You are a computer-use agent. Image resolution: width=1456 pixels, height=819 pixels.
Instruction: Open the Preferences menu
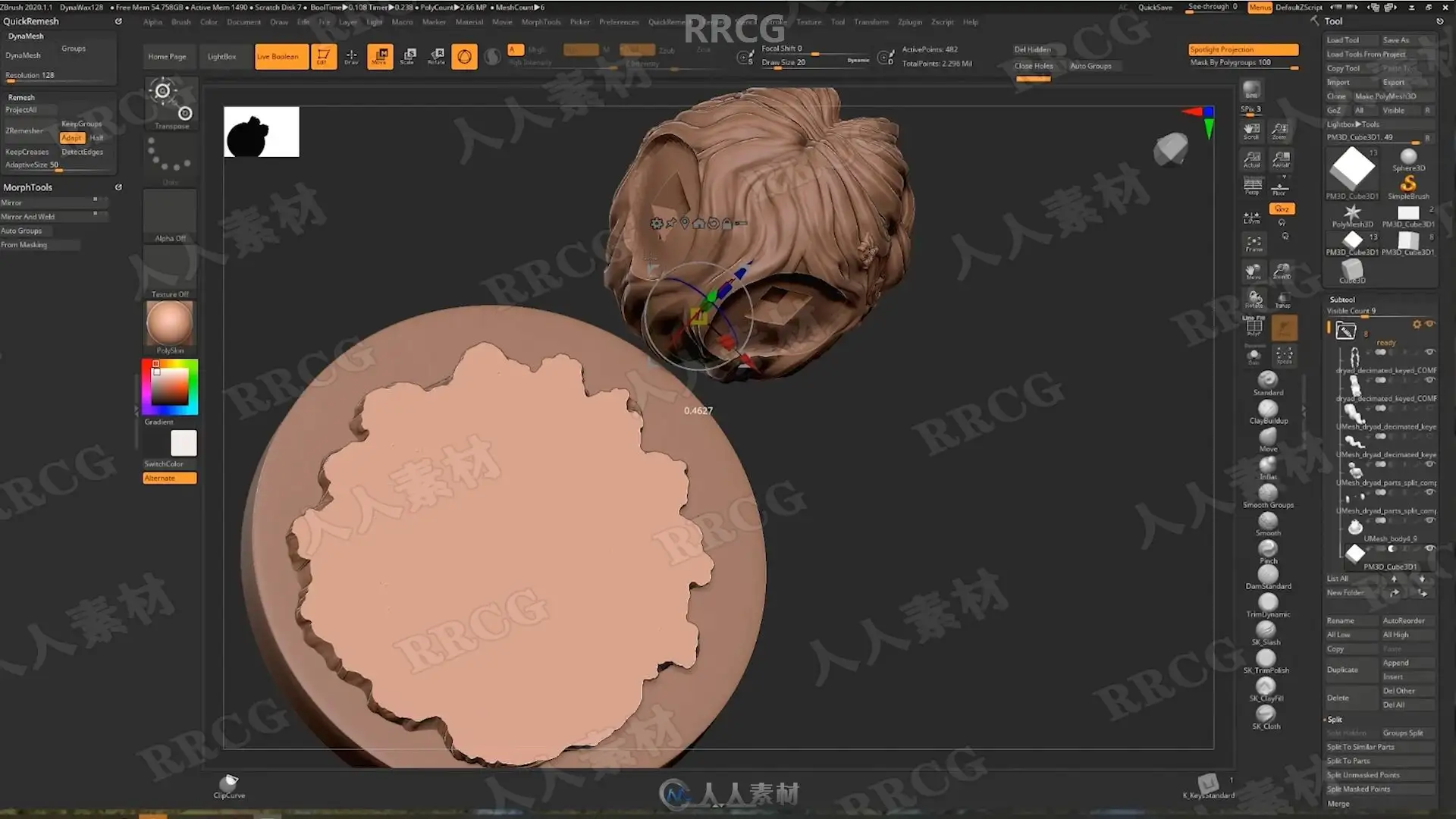point(619,22)
